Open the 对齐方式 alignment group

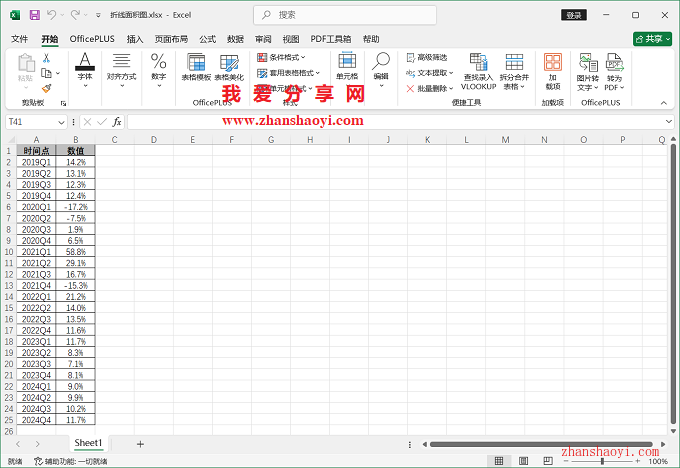(121, 69)
